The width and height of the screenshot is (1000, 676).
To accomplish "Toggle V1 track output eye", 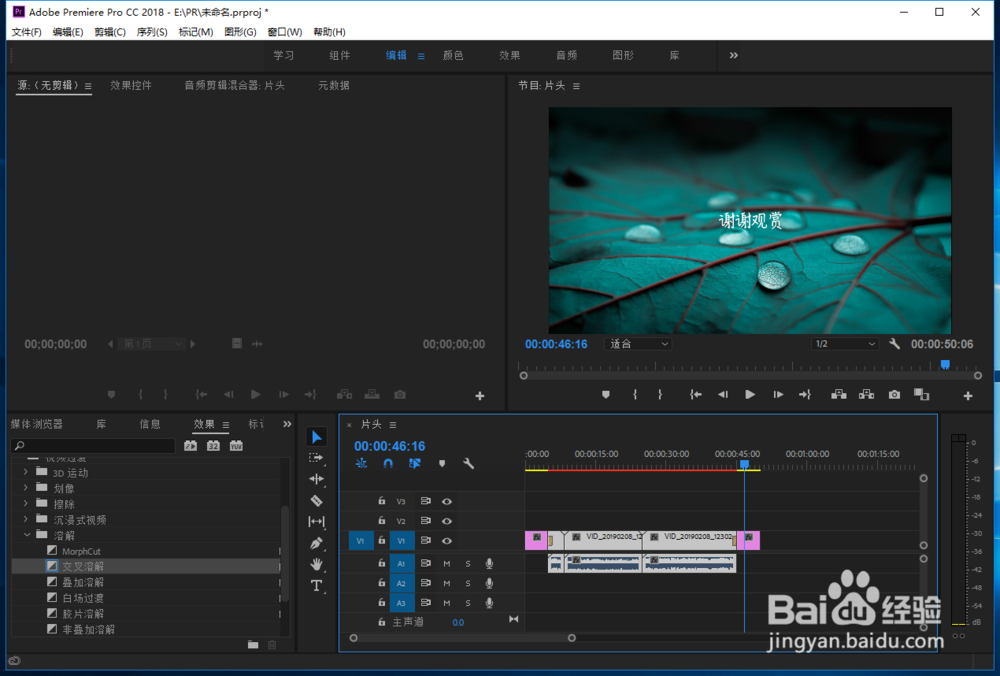I will 447,541.
